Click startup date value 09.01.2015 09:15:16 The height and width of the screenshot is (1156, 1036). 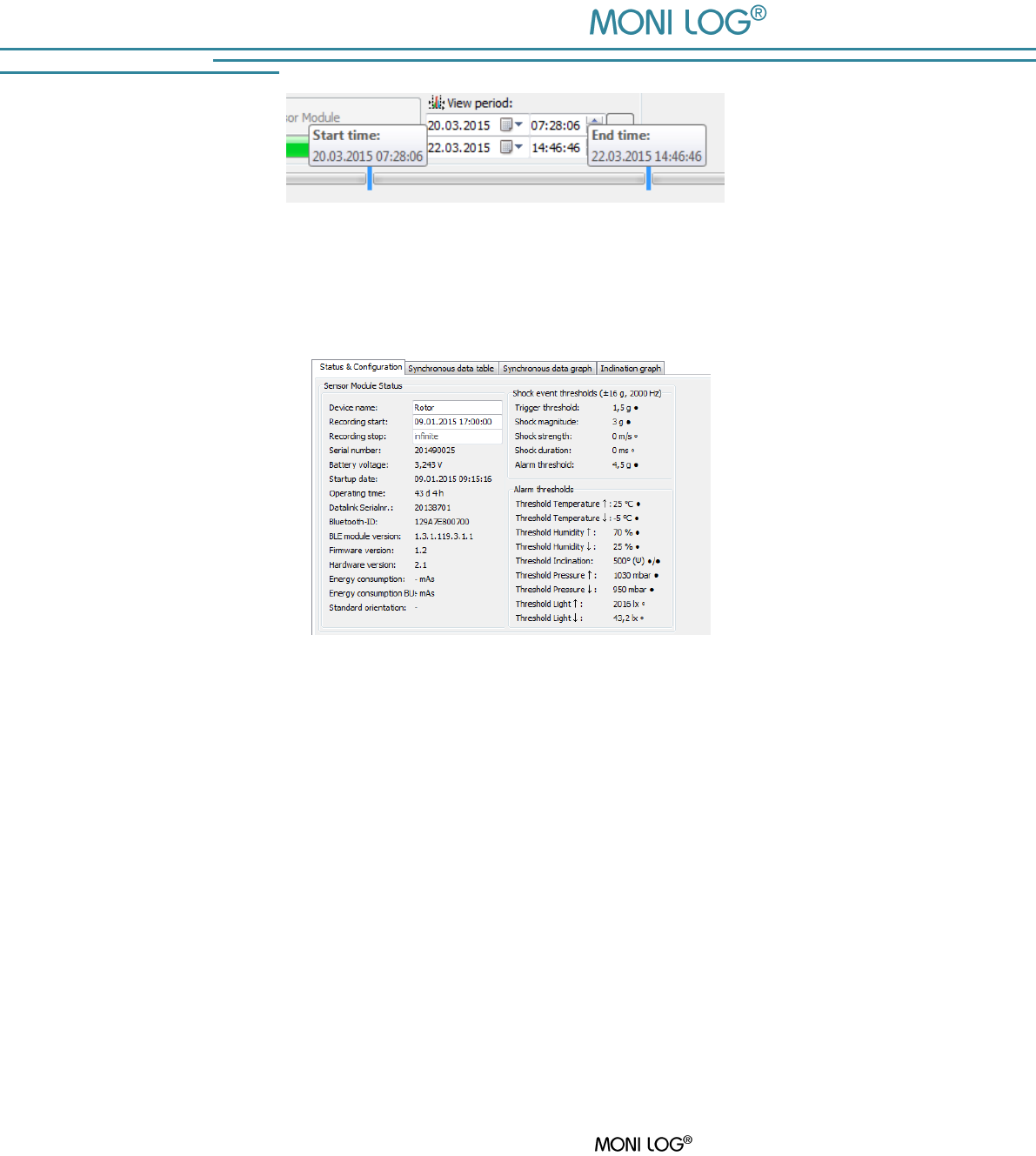pyautogui.click(x=453, y=479)
